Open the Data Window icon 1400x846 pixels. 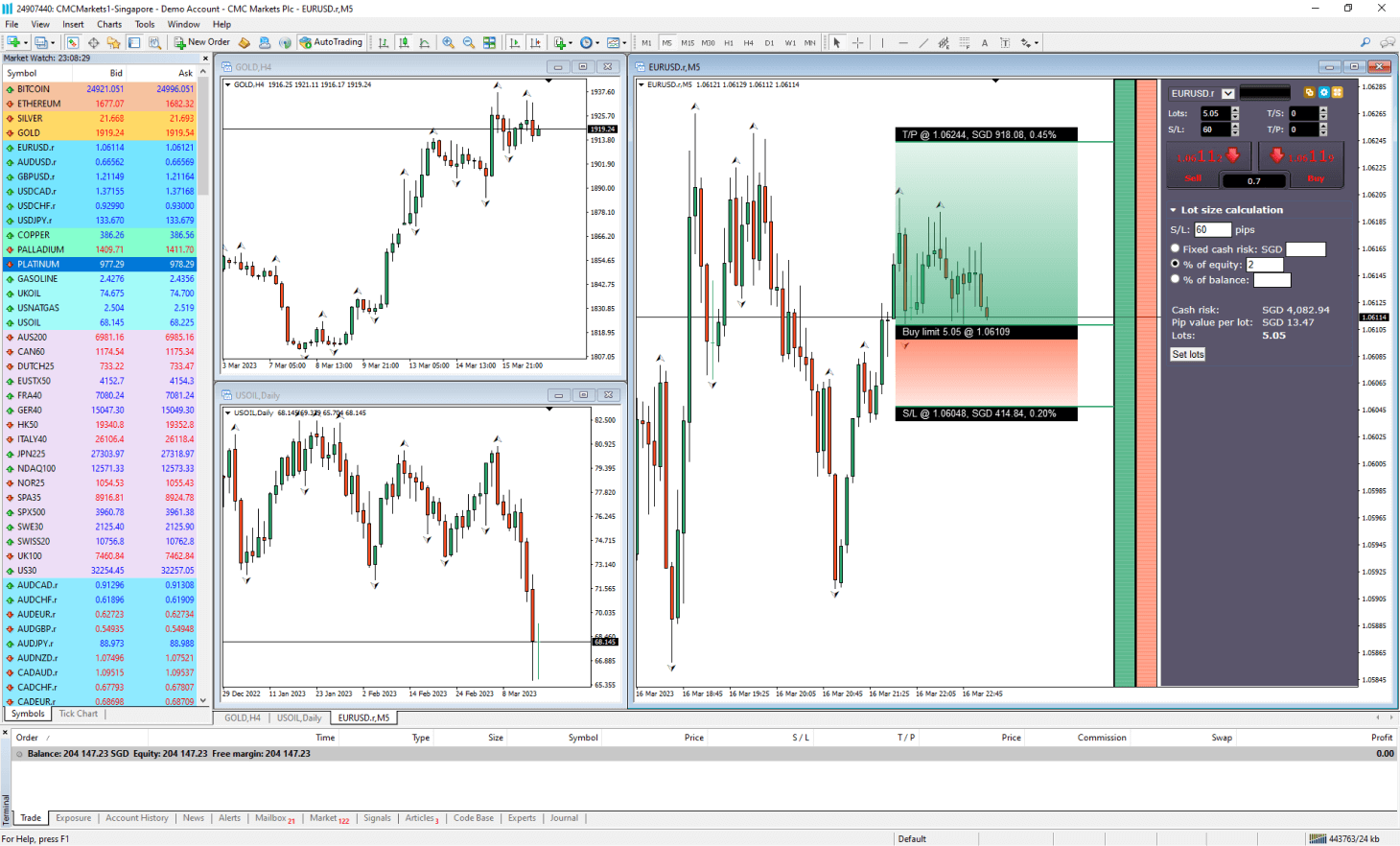pyautogui.click(x=154, y=42)
